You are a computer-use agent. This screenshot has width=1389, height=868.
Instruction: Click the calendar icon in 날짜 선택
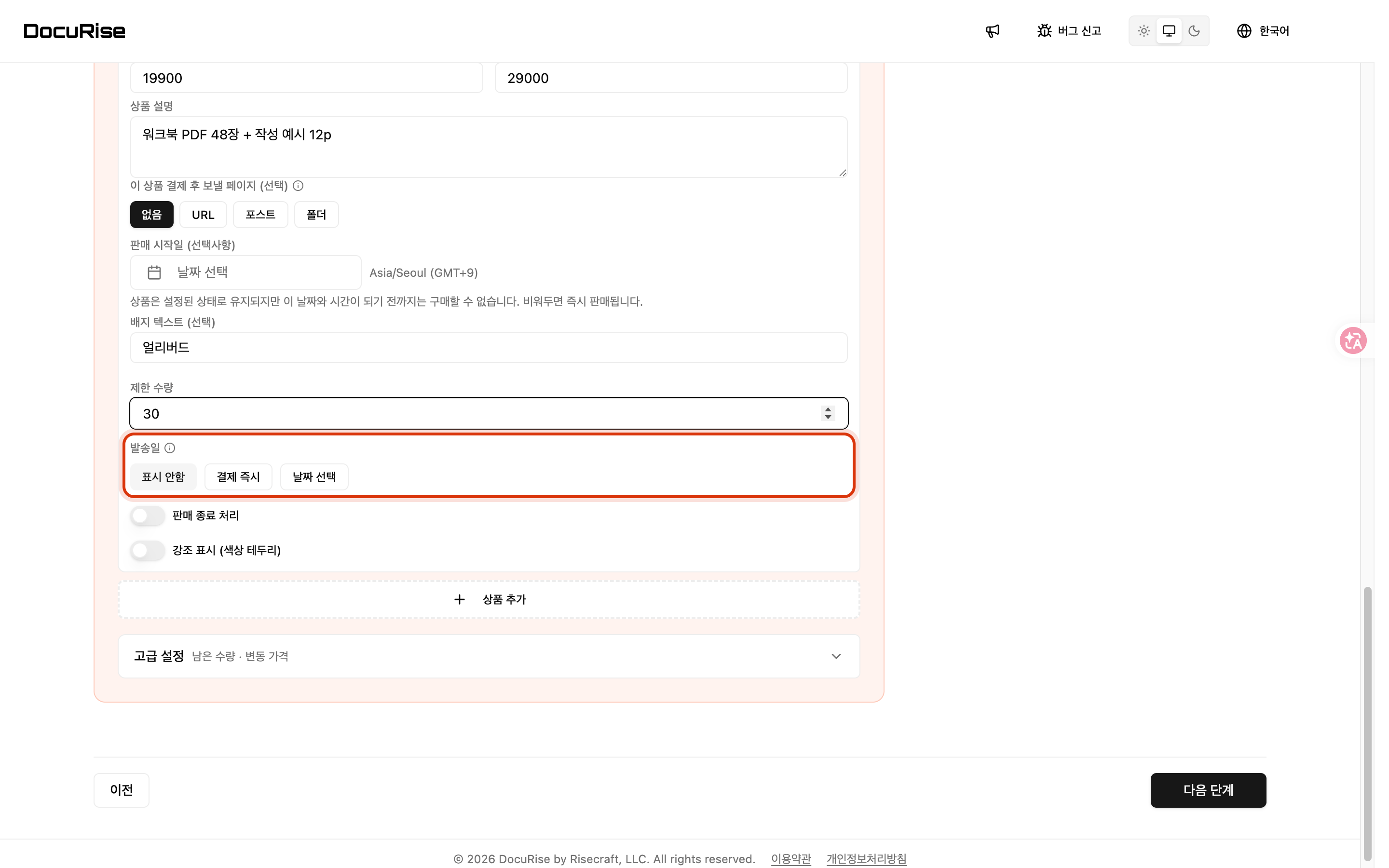coord(154,272)
